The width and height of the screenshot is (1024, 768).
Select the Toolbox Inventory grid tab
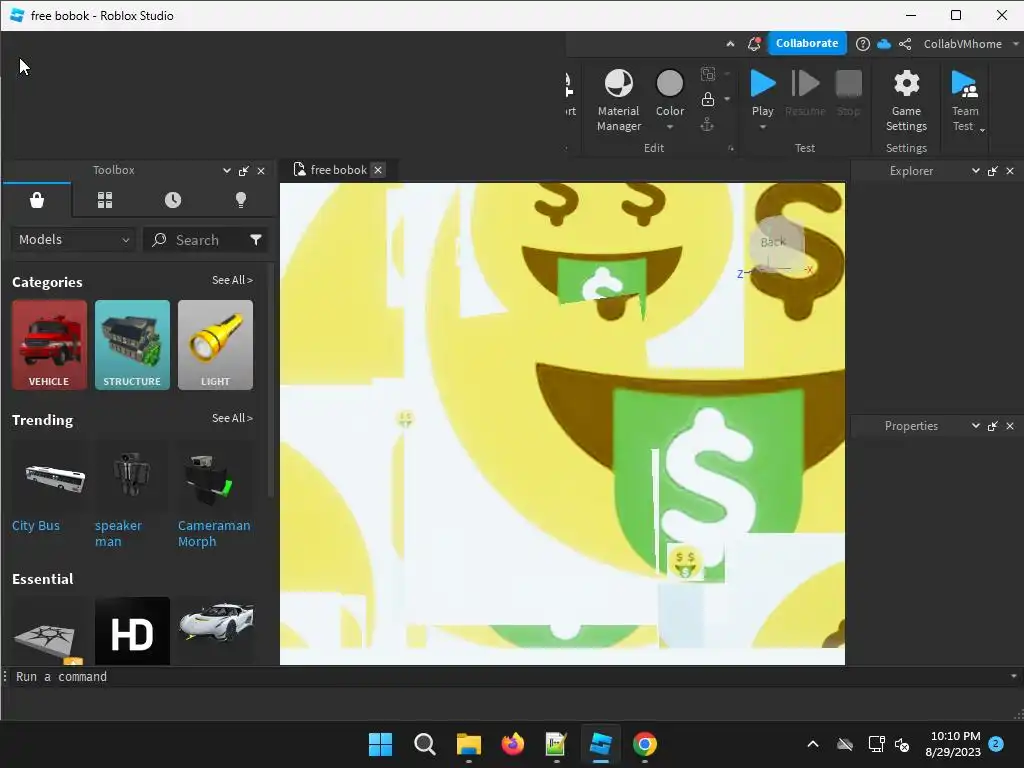pos(104,200)
